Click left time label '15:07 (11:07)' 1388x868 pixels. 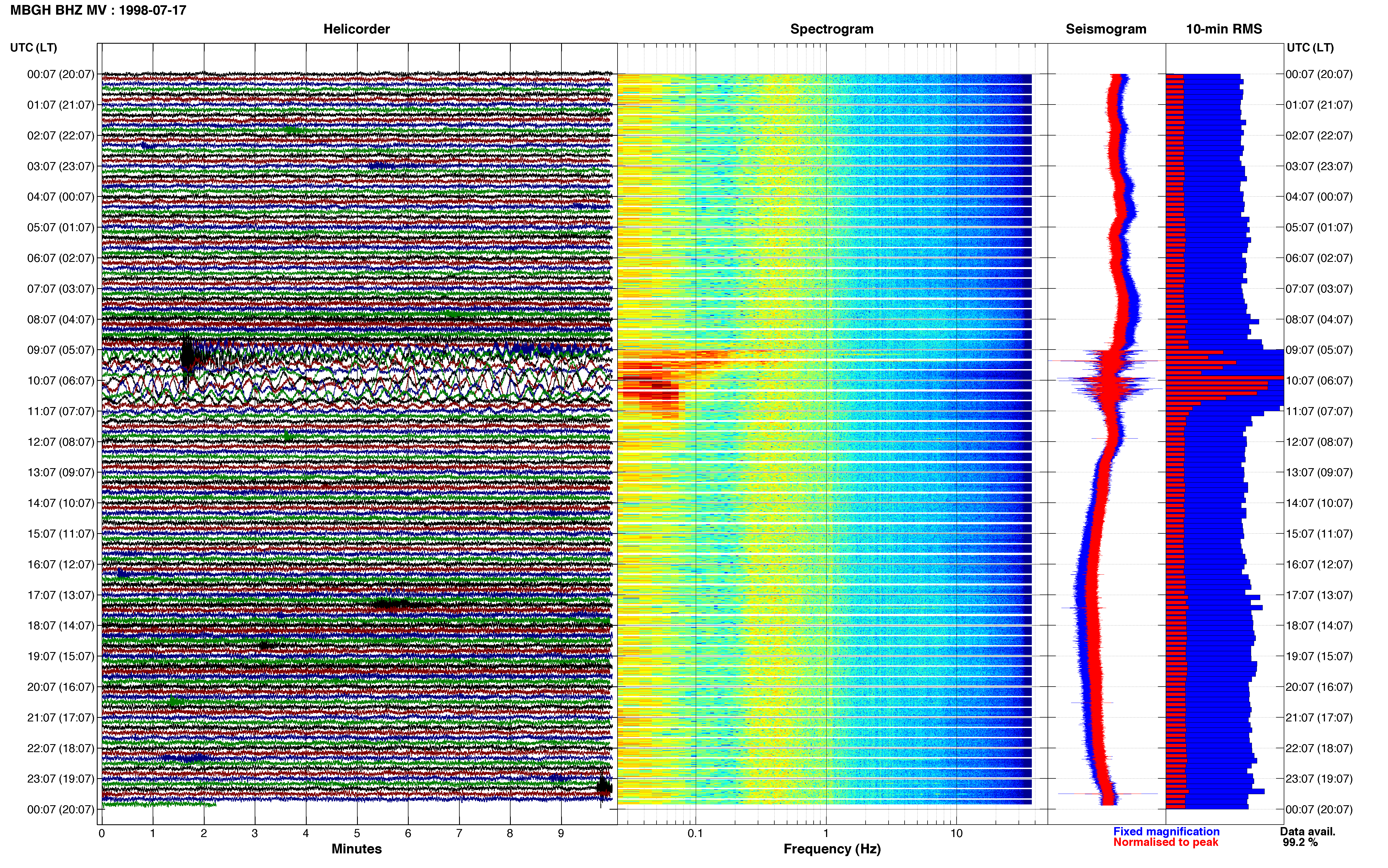click(60, 533)
